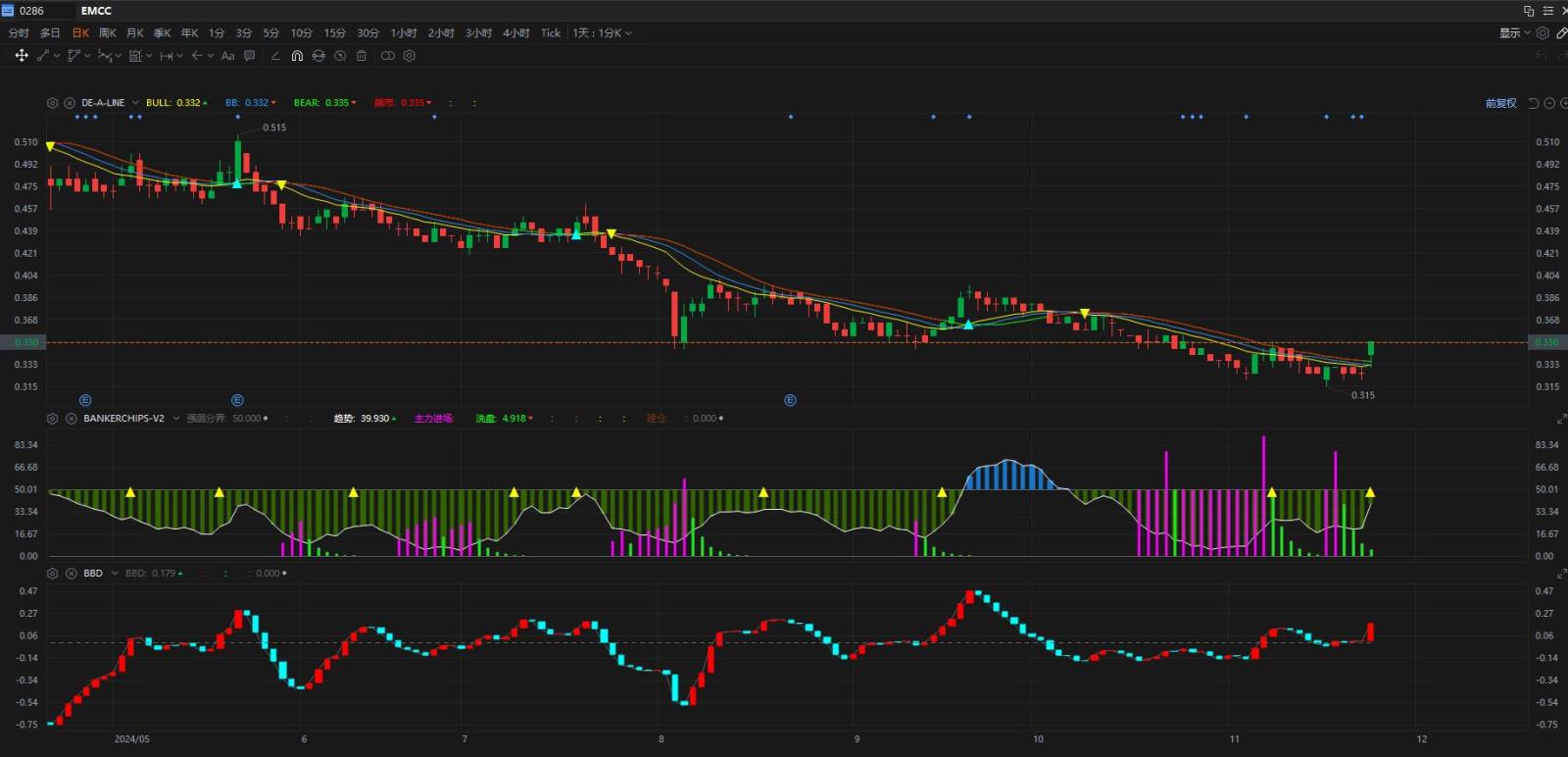1568x757 pixels.
Task: Open chart settings gear beside 显示
Action: click(1543, 33)
